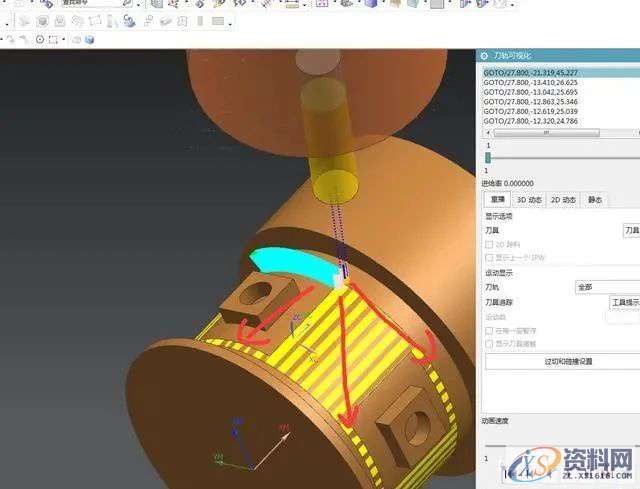This screenshot has width=640, height=489.
Task: Click the tool path position slider handle
Action: 488,157
